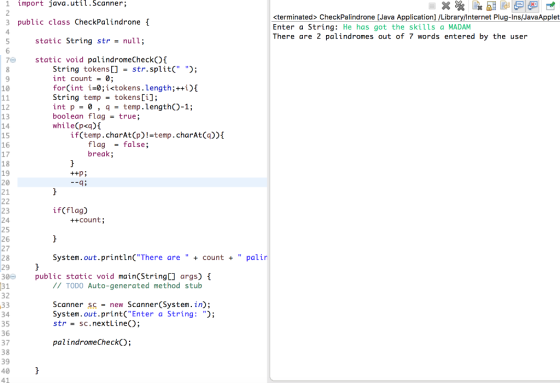The image size is (560, 383).
Task: Click the System.out.println "There are " line
Action: [160, 258]
